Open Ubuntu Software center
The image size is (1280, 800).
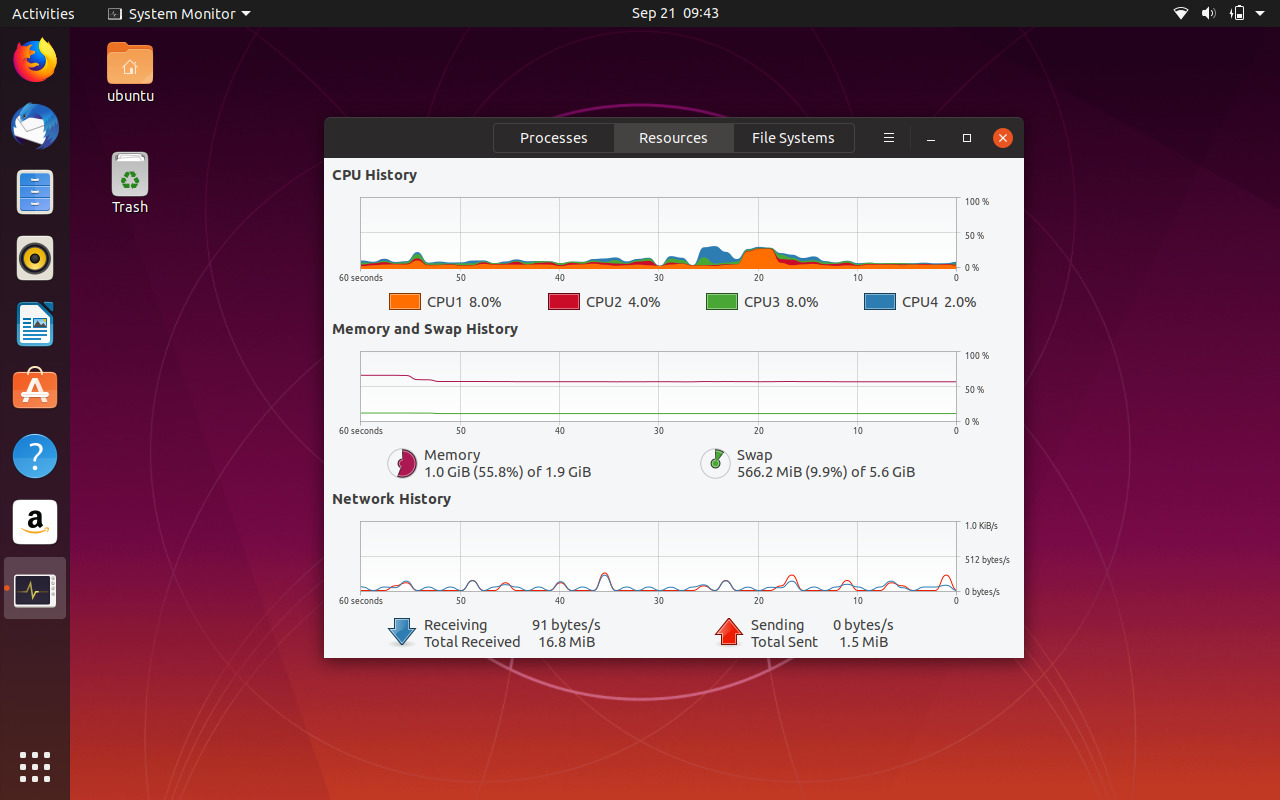coord(34,389)
